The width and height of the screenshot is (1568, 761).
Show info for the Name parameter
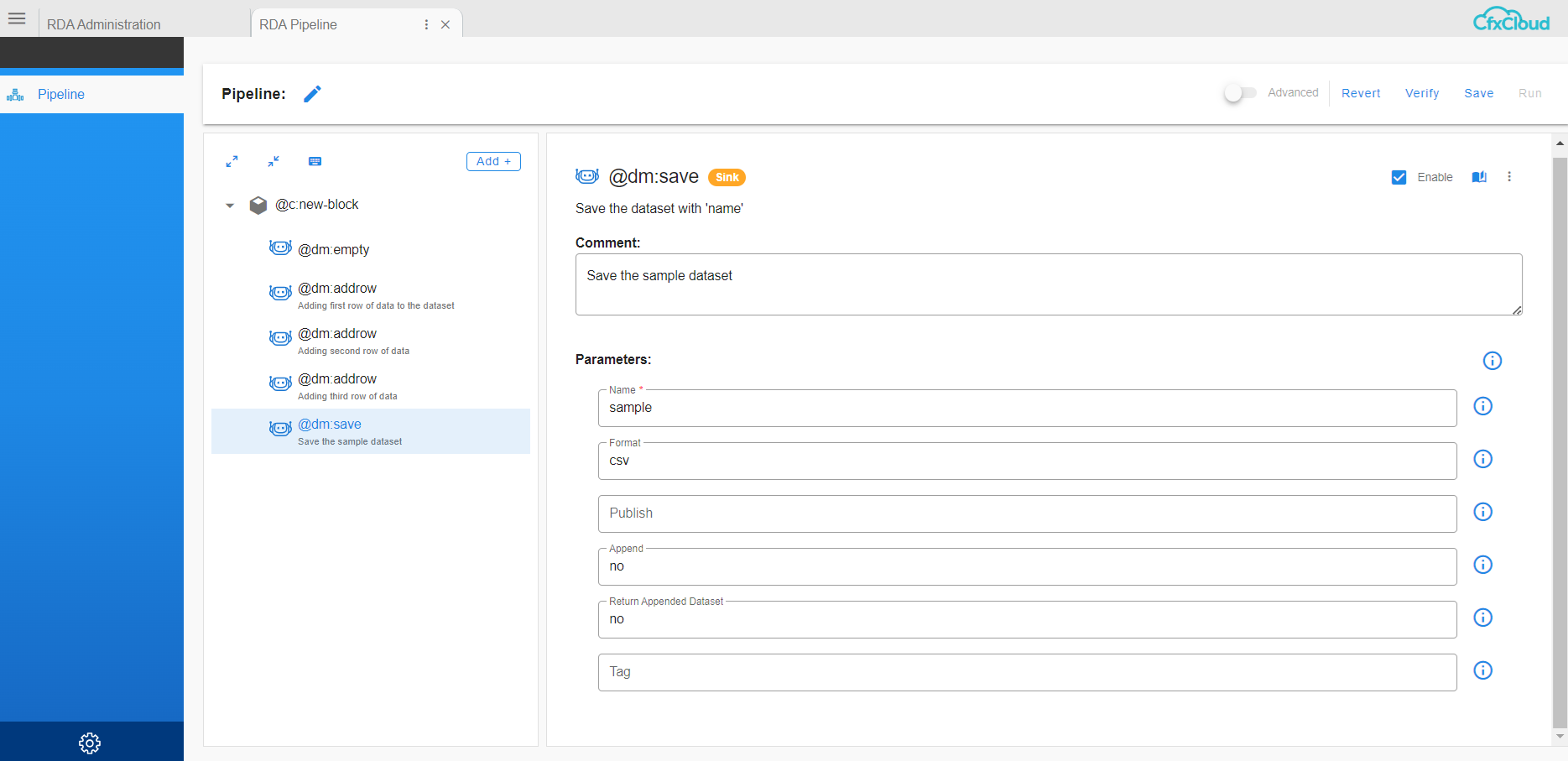pyautogui.click(x=1482, y=406)
